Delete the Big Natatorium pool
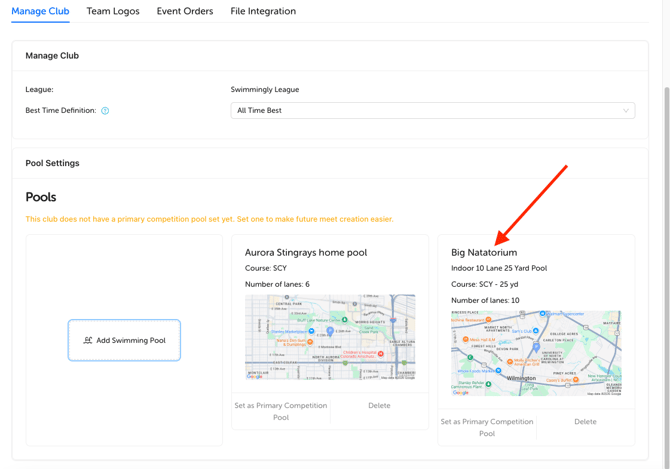Screen dimensions: 670x469 pyautogui.click(x=585, y=422)
